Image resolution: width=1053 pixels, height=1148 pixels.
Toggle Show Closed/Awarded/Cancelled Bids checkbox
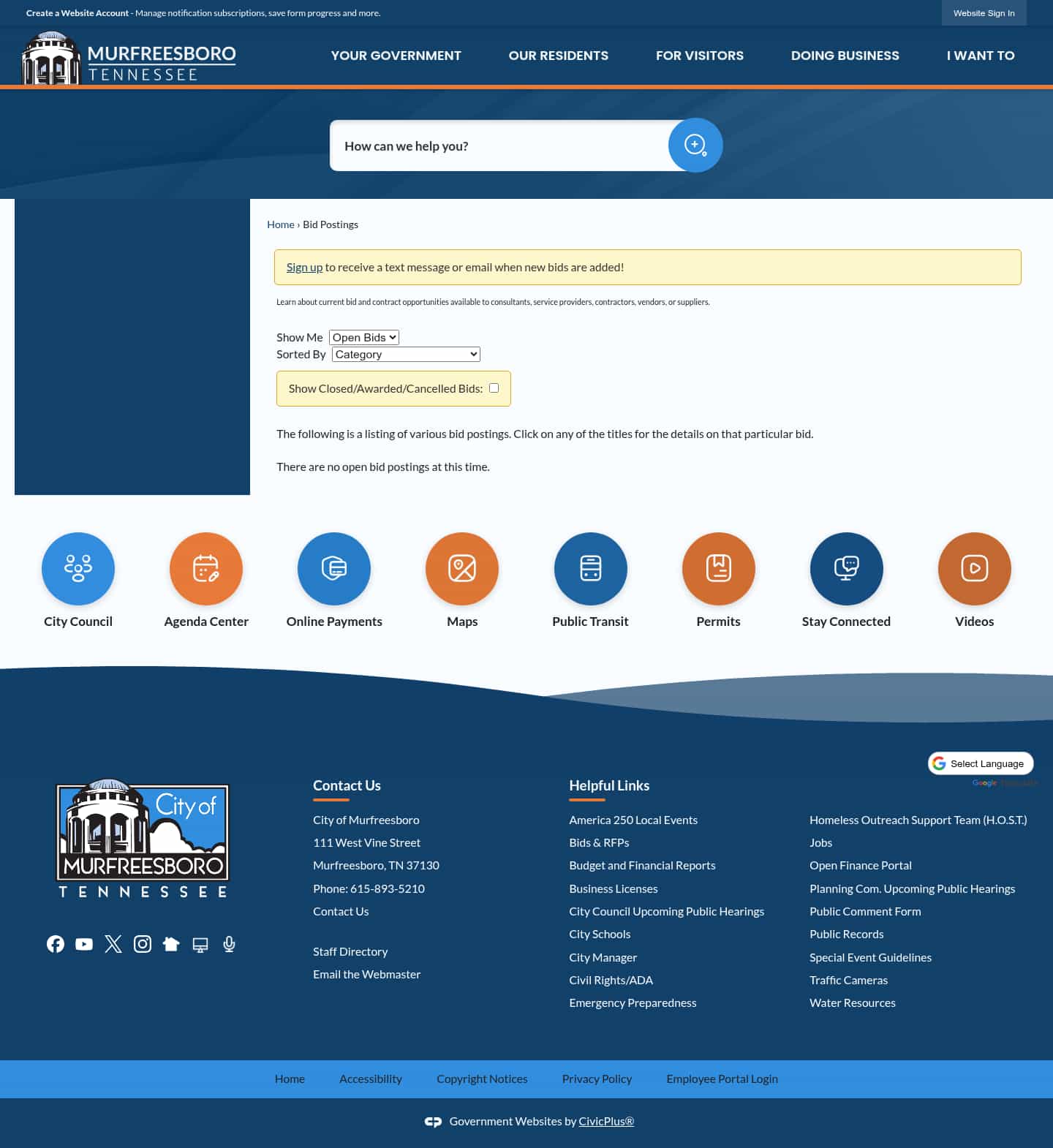click(494, 388)
